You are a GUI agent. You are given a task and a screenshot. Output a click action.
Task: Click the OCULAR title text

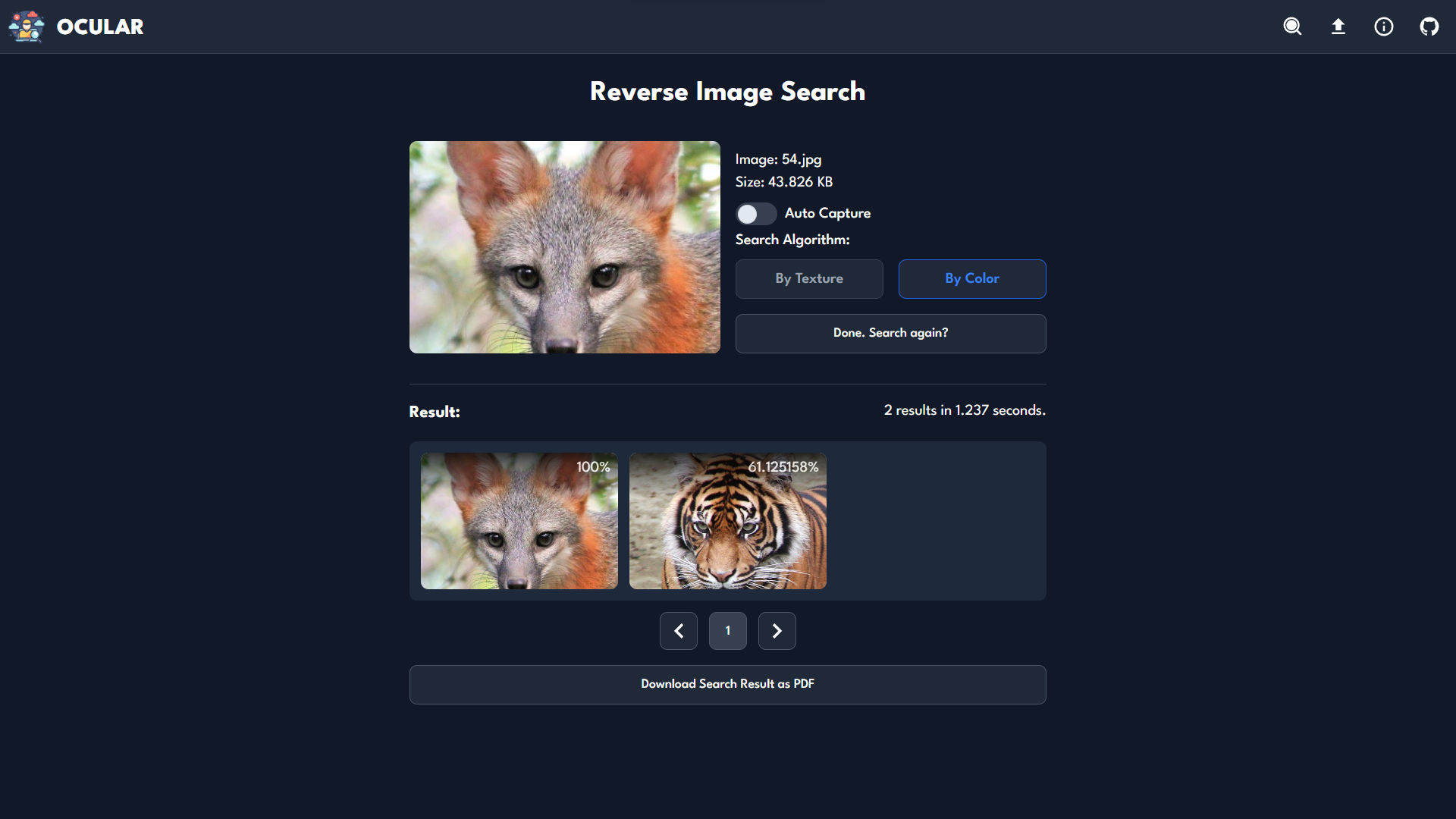click(100, 27)
